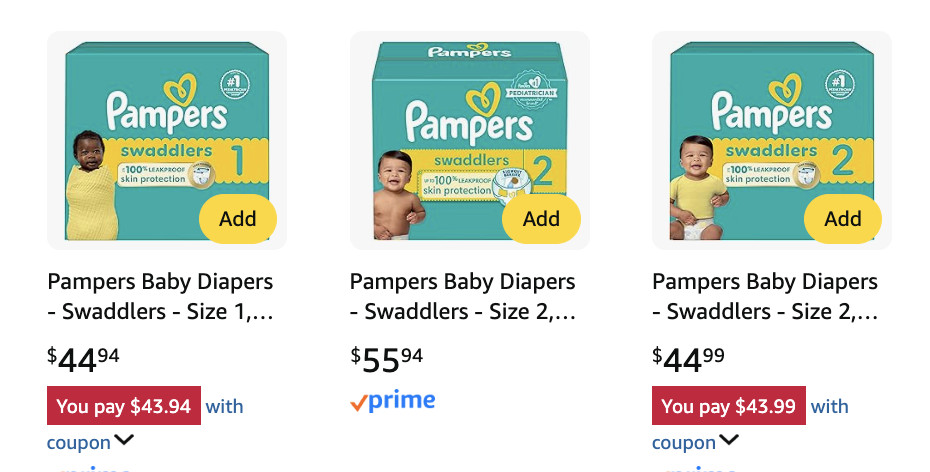Open the middle product's Size 2 title
The image size is (930, 472).
(463, 296)
